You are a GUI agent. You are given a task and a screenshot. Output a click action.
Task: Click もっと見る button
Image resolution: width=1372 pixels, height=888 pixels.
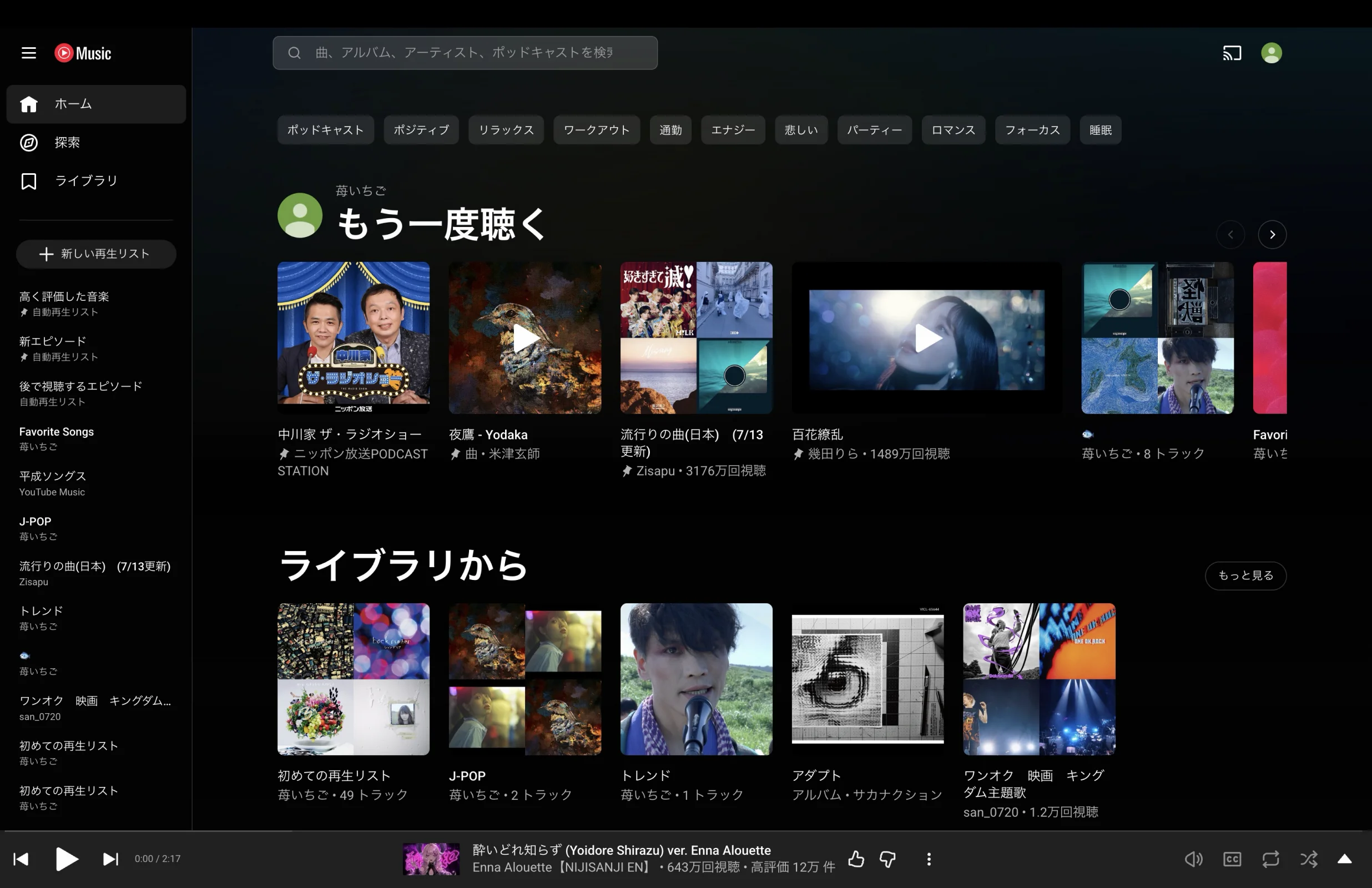1246,576
